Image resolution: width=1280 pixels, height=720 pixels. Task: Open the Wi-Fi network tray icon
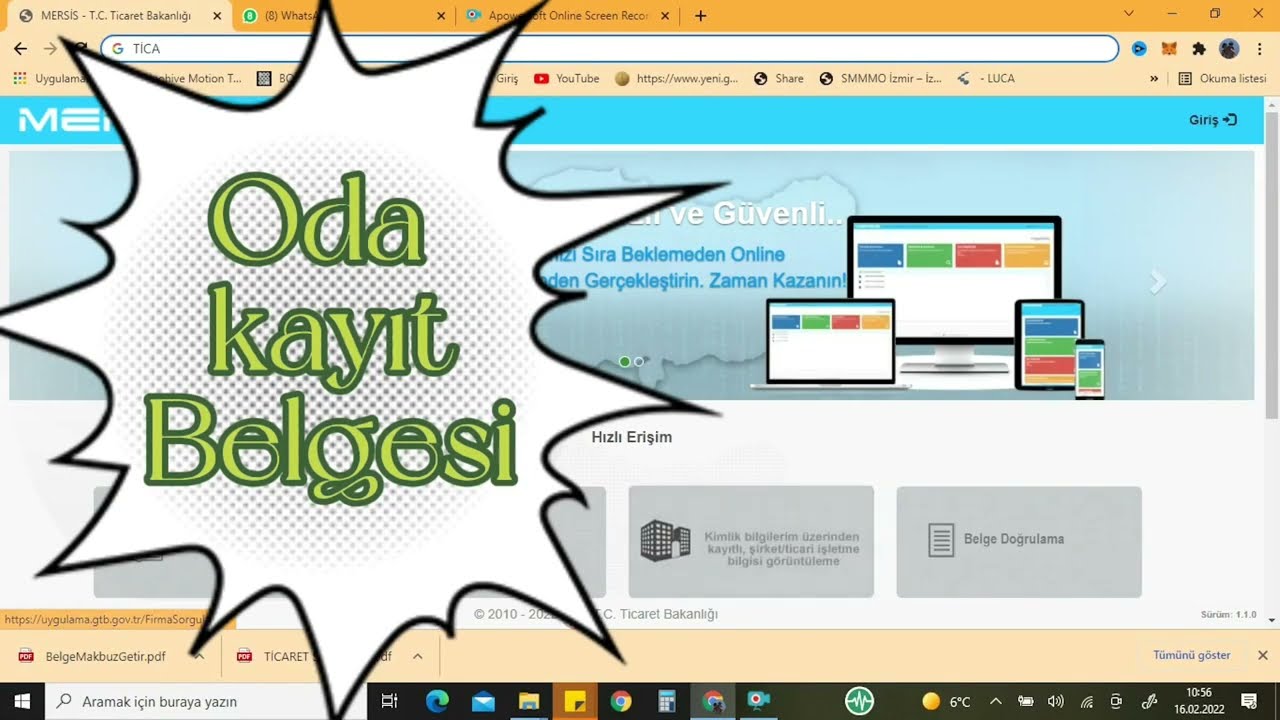1086,701
